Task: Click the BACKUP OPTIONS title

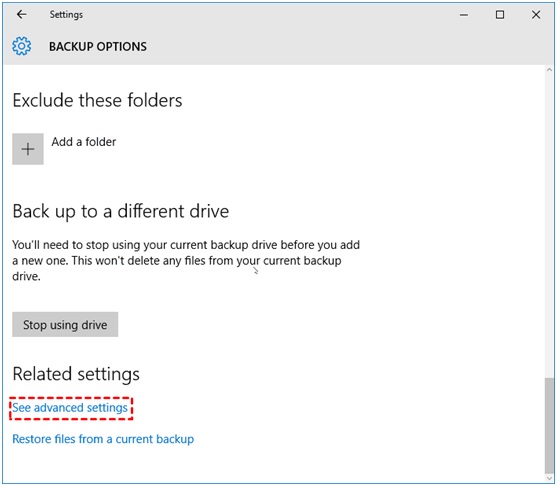Action: [98, 47]
